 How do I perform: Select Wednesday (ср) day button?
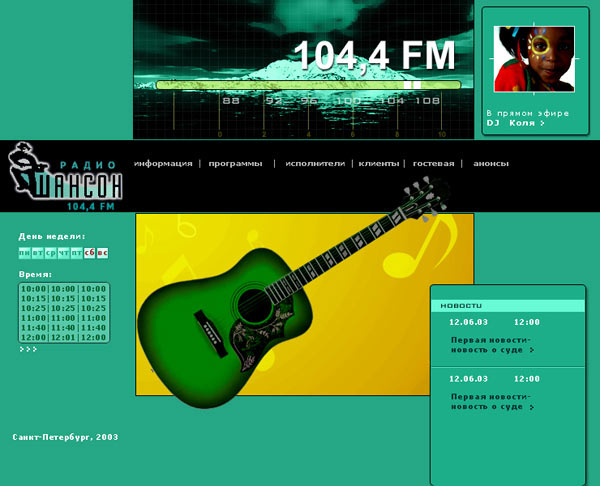point(51,252)
